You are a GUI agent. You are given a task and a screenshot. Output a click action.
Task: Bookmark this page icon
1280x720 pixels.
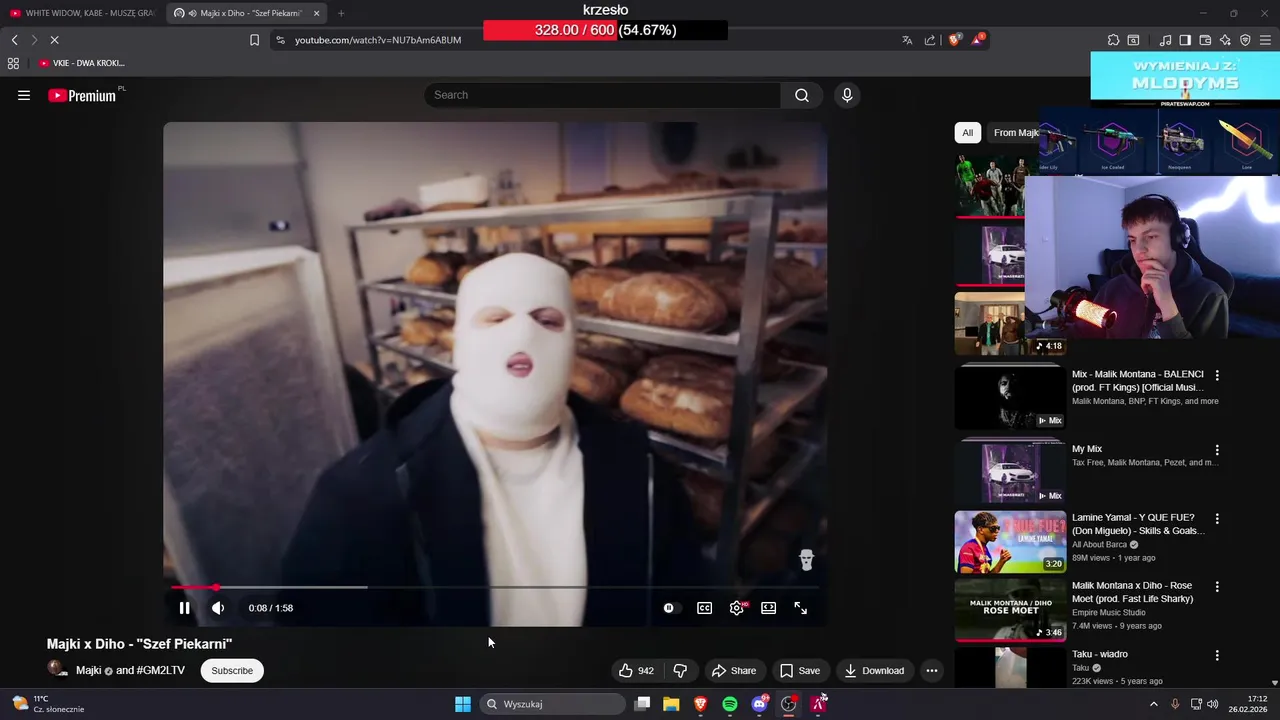[254, 40]
